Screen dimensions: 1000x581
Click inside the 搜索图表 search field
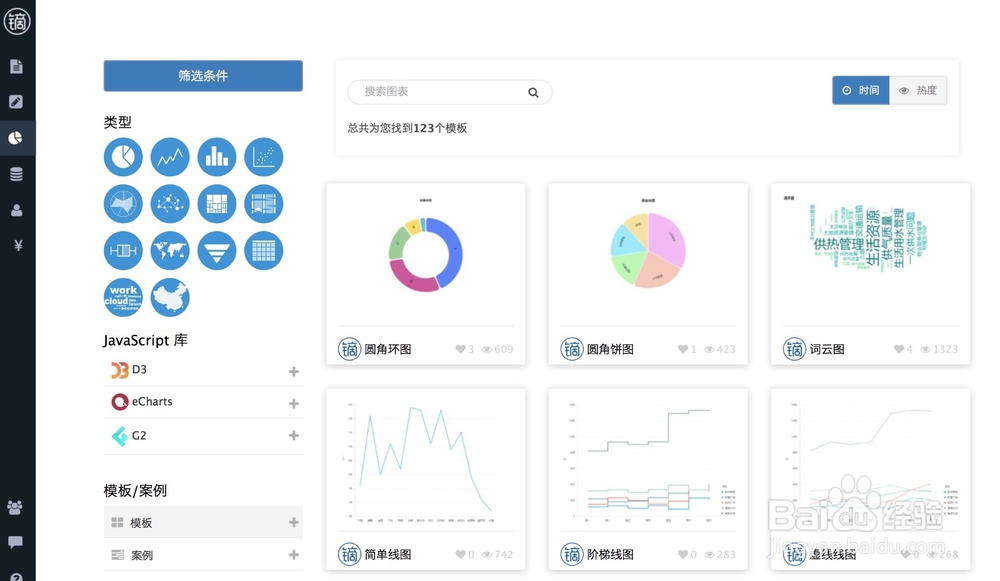pyautogui.click(x=440, y=91)
